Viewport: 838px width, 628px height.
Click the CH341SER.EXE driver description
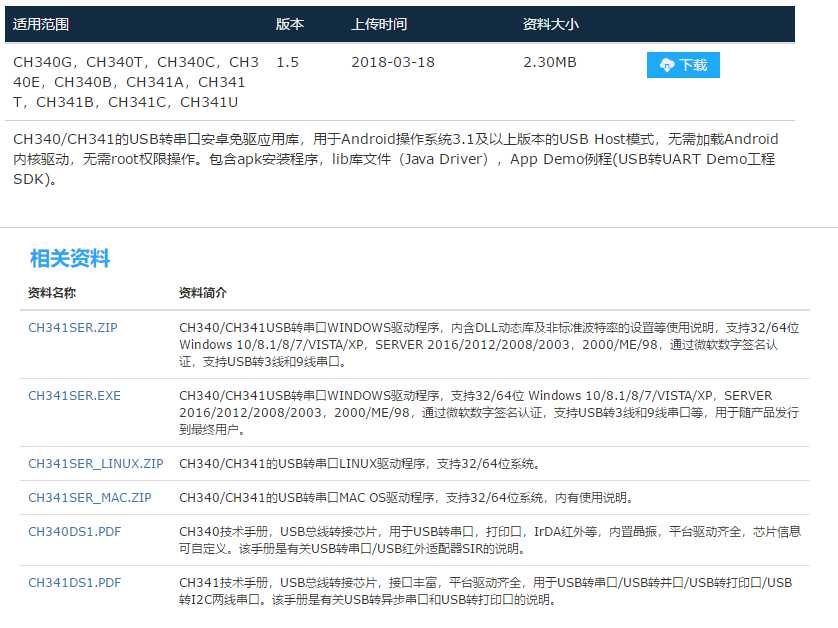point(489,413)
